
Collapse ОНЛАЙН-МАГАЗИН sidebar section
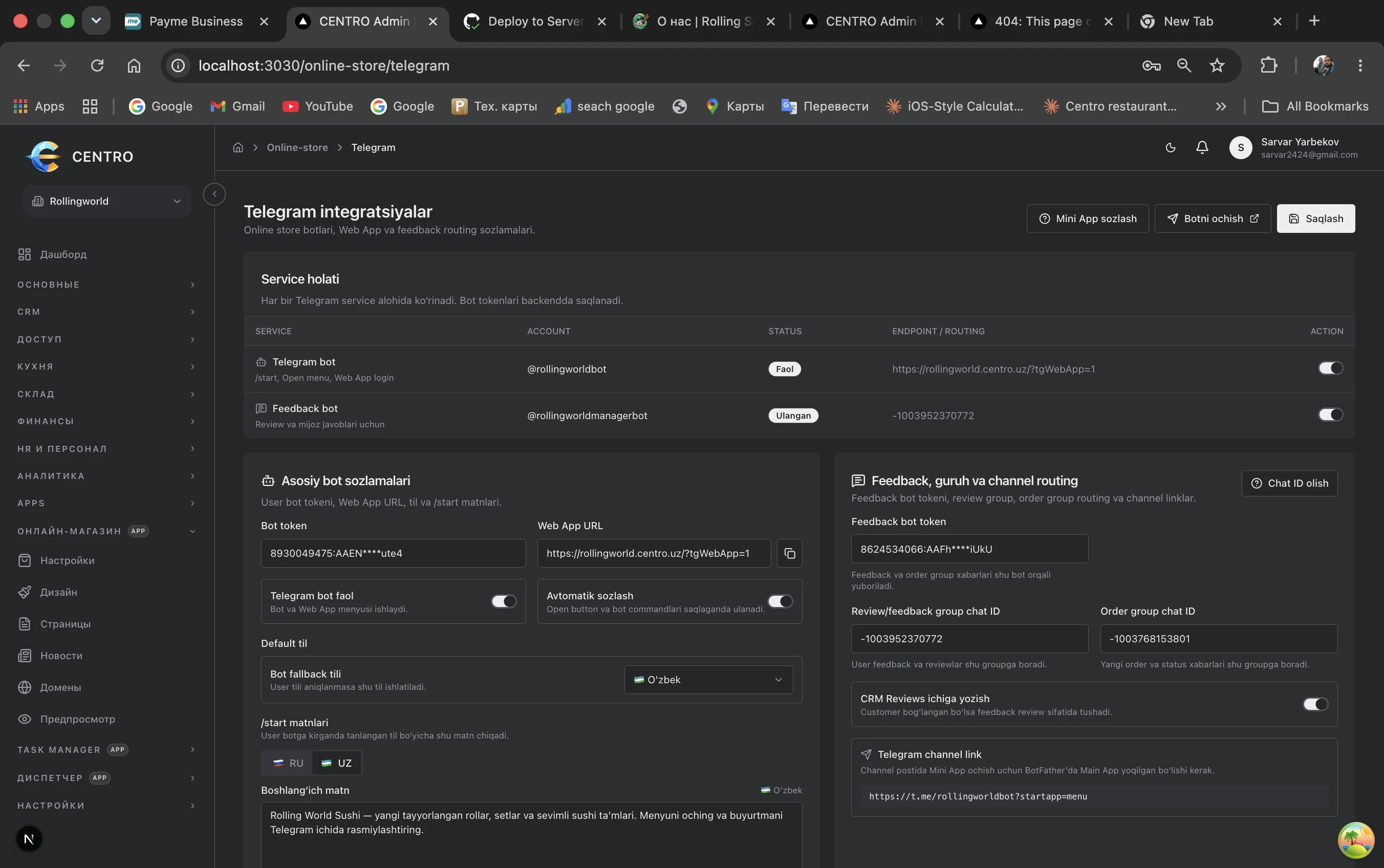(106, 531)
